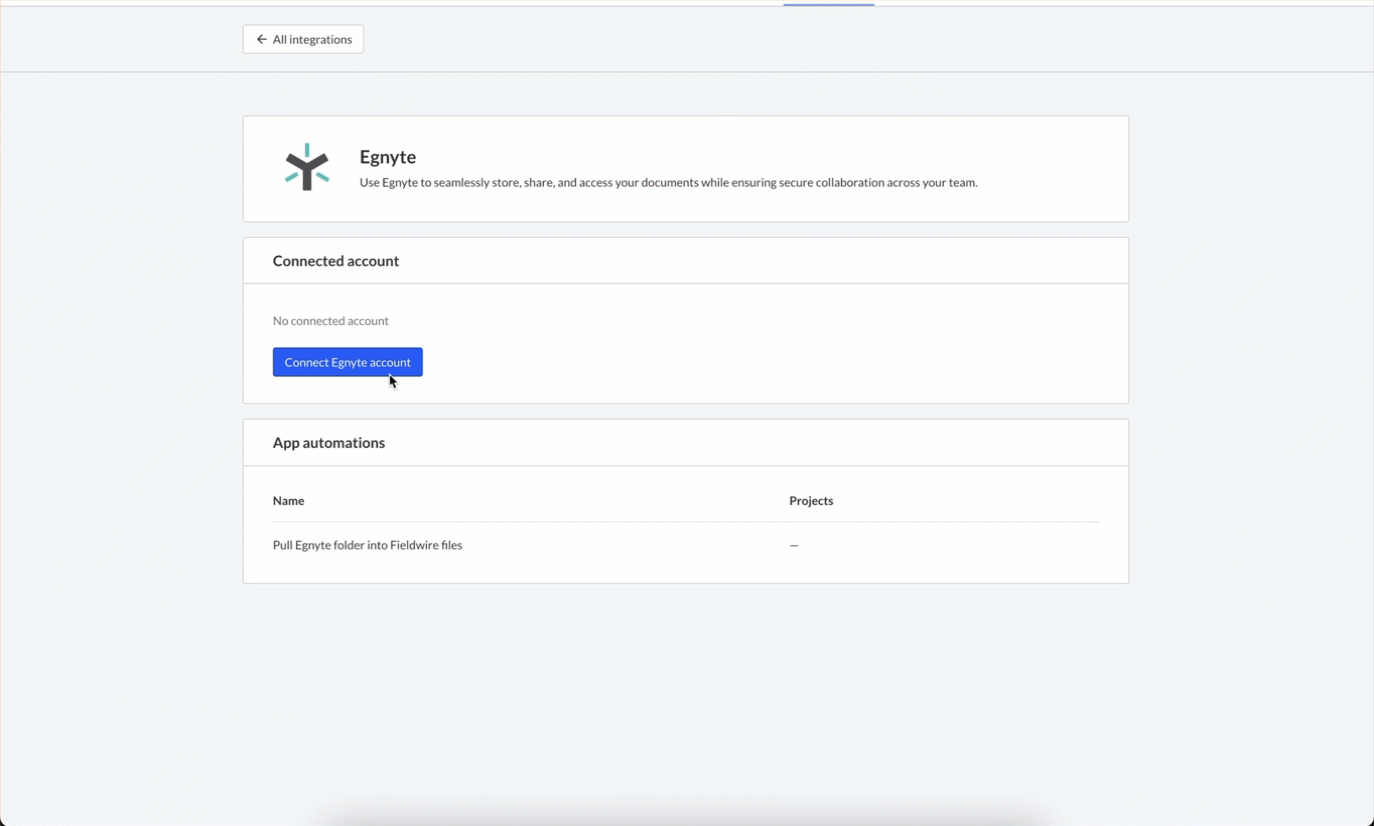
Task: Click the back arrow icon beside All integrations
Action: point(261,39)
